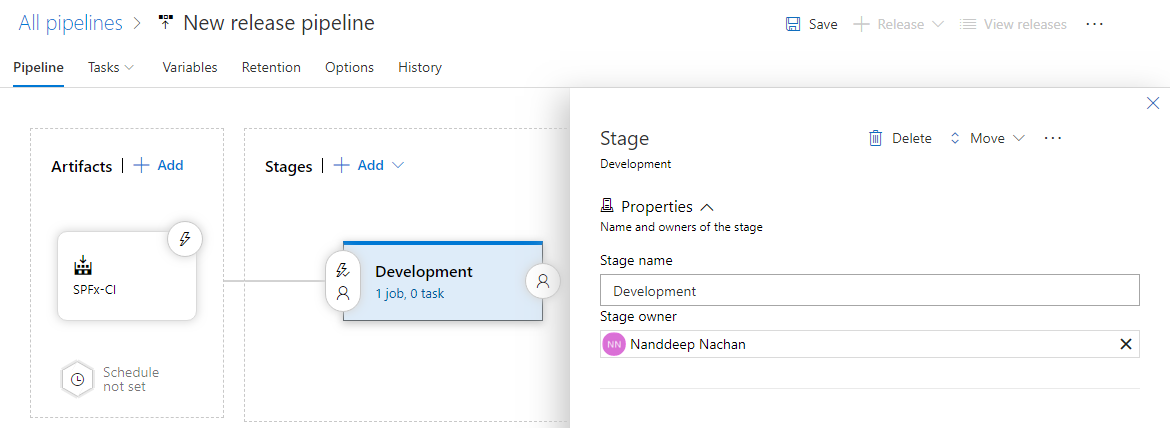
Task: Switch to the Variables tab
Action: (x=190, y=67)
